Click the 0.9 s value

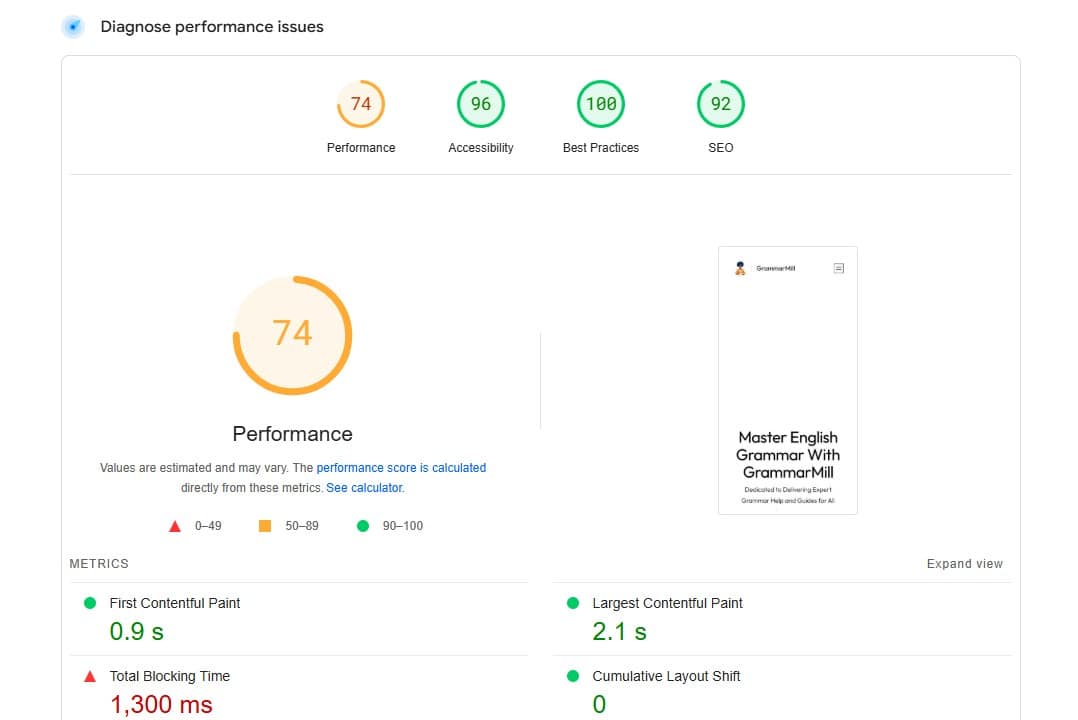point(137,631)
